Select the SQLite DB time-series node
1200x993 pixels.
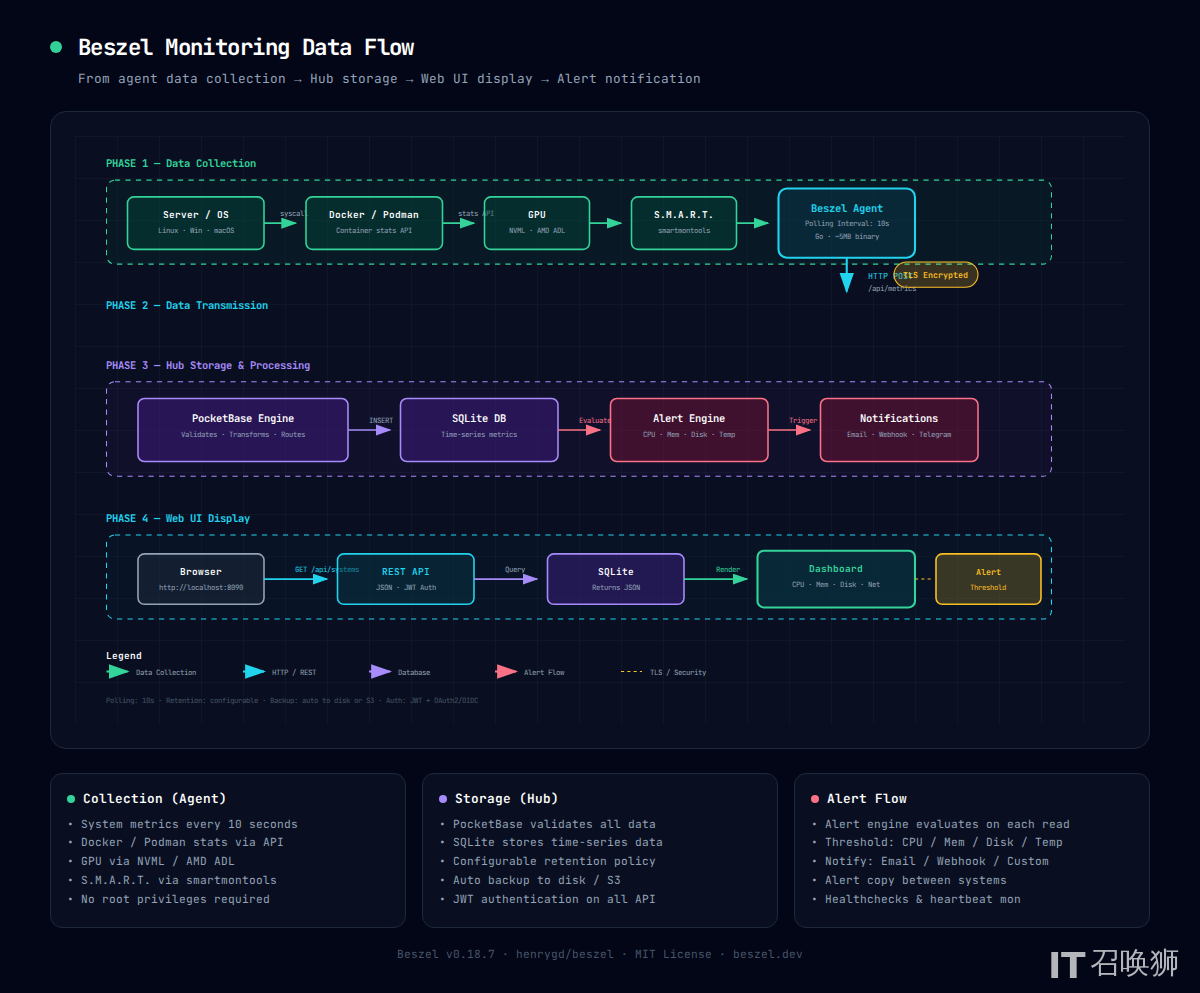[x=479, y=430]
